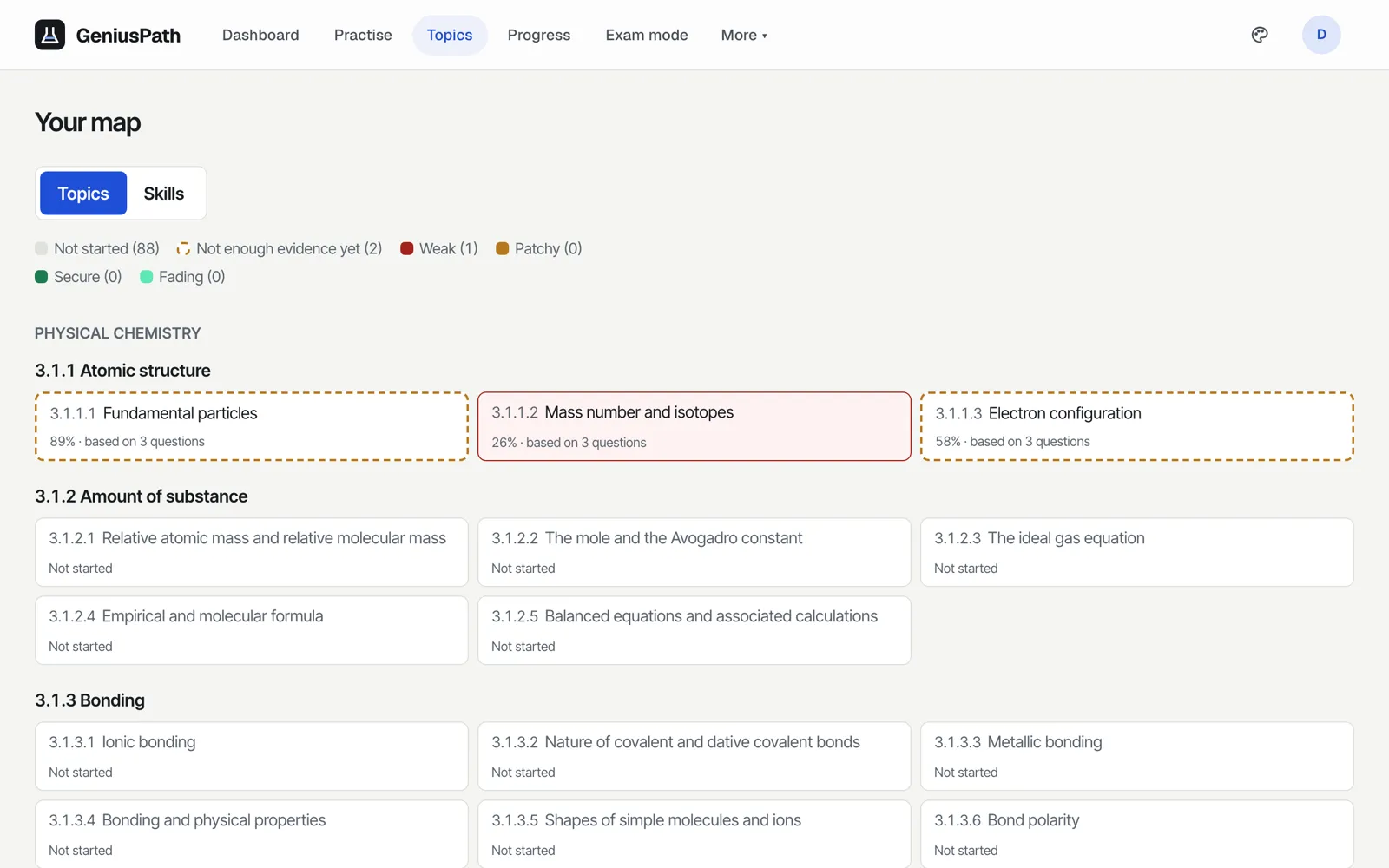This screenshot has width=1389, height=868.
Task: Open The mole and Avogadro constant card
Action: [694, 552]
